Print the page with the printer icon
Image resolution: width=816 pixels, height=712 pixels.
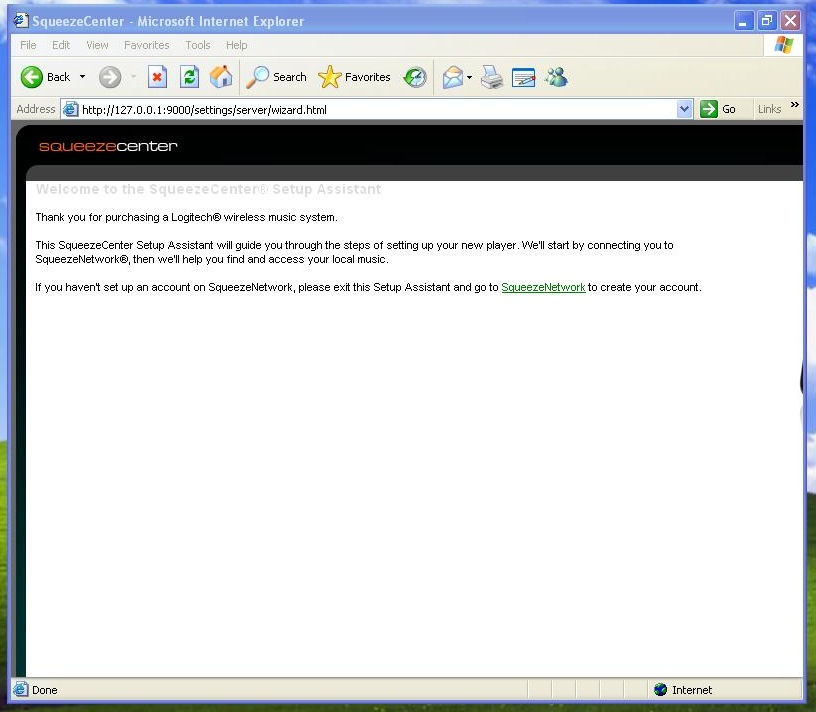[491, 77]
